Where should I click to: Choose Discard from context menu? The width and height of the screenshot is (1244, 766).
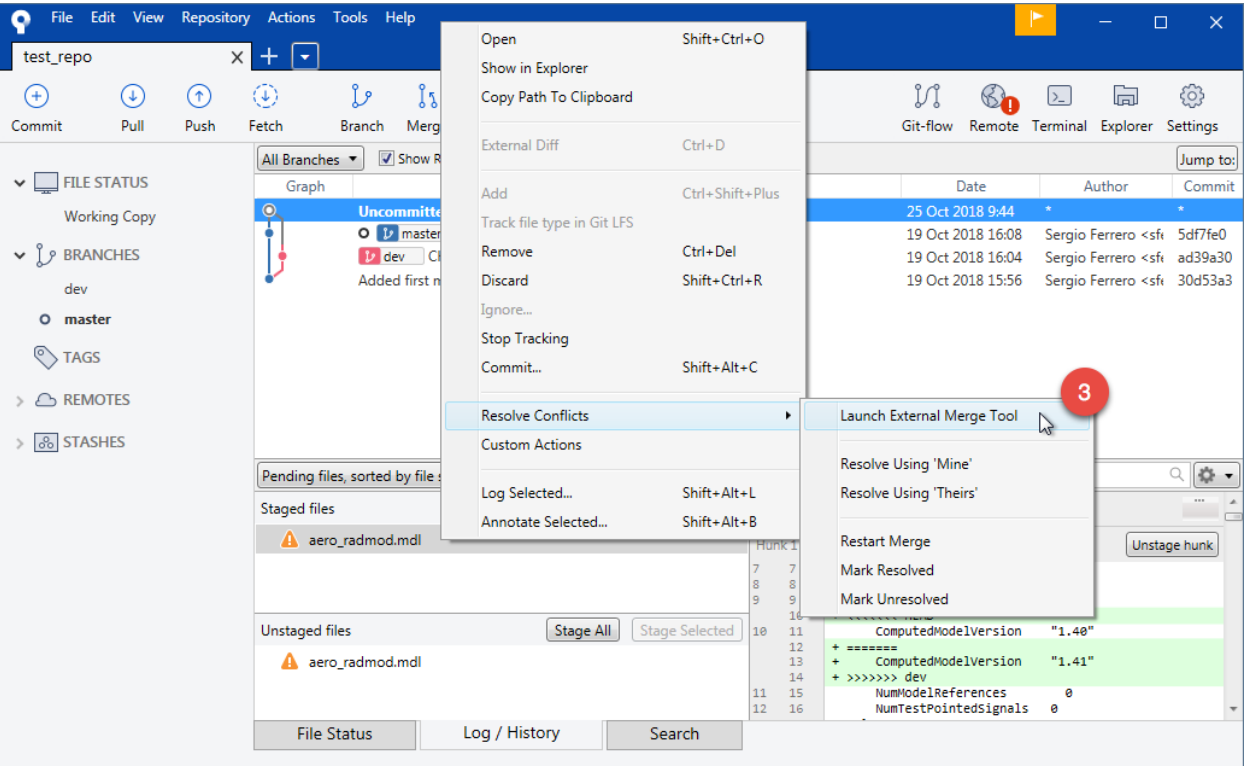click(x=622, y=281)
